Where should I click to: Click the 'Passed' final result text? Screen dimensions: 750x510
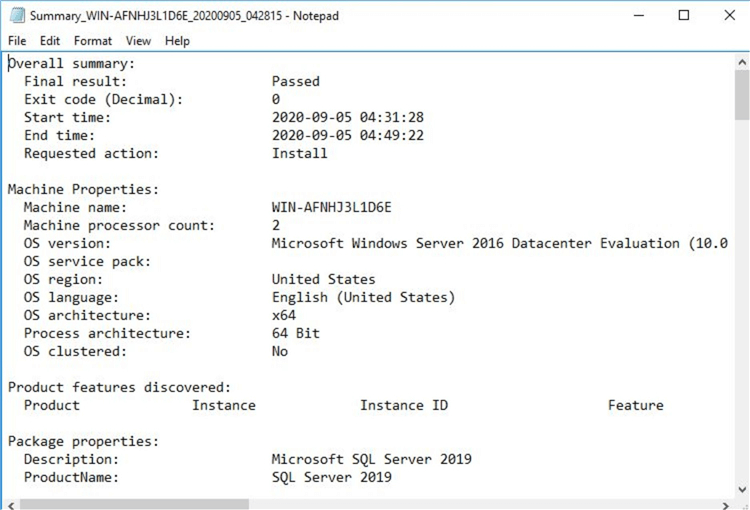[x=296, y=81]
